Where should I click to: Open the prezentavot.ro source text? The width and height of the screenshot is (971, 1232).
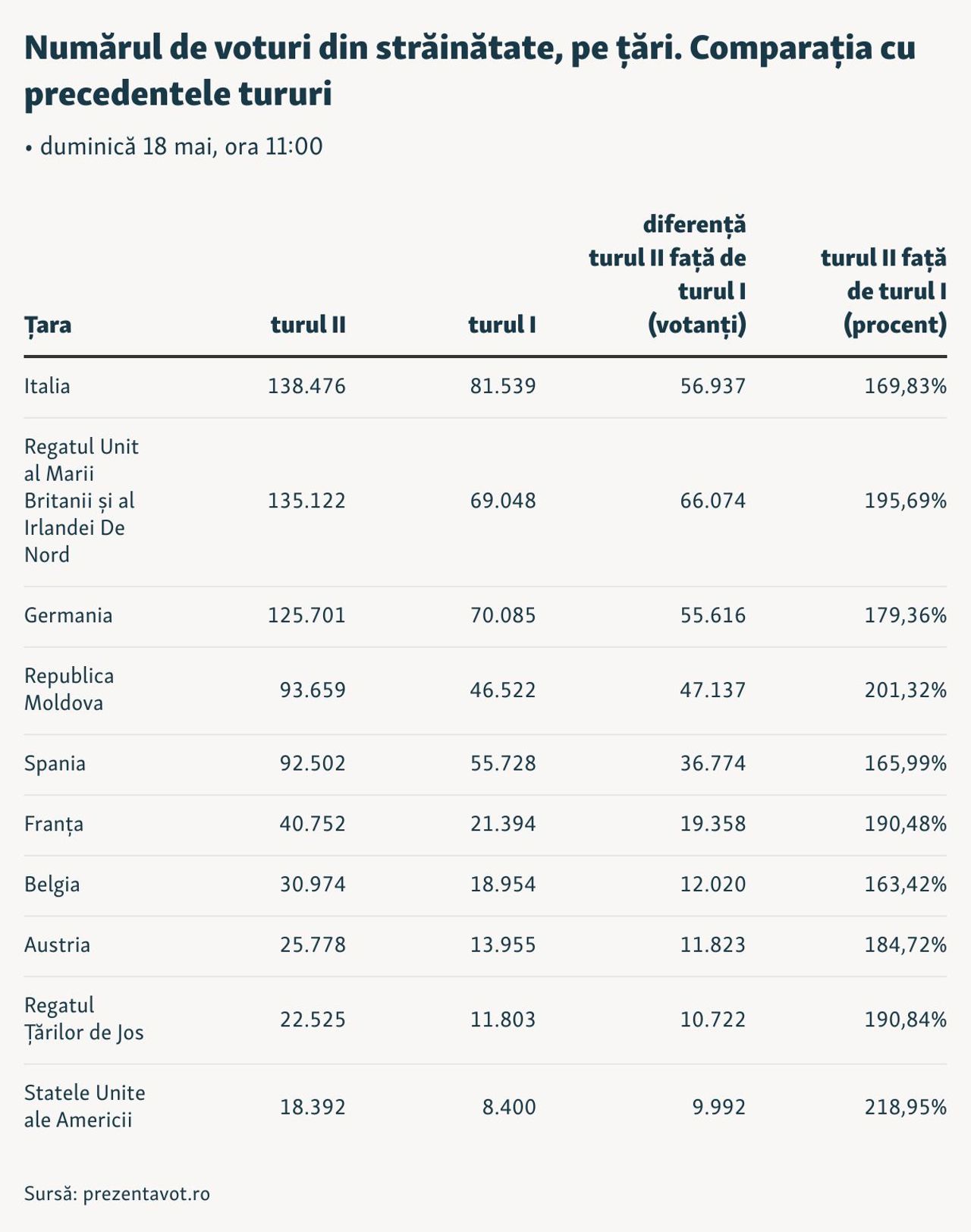[117, 1193]
